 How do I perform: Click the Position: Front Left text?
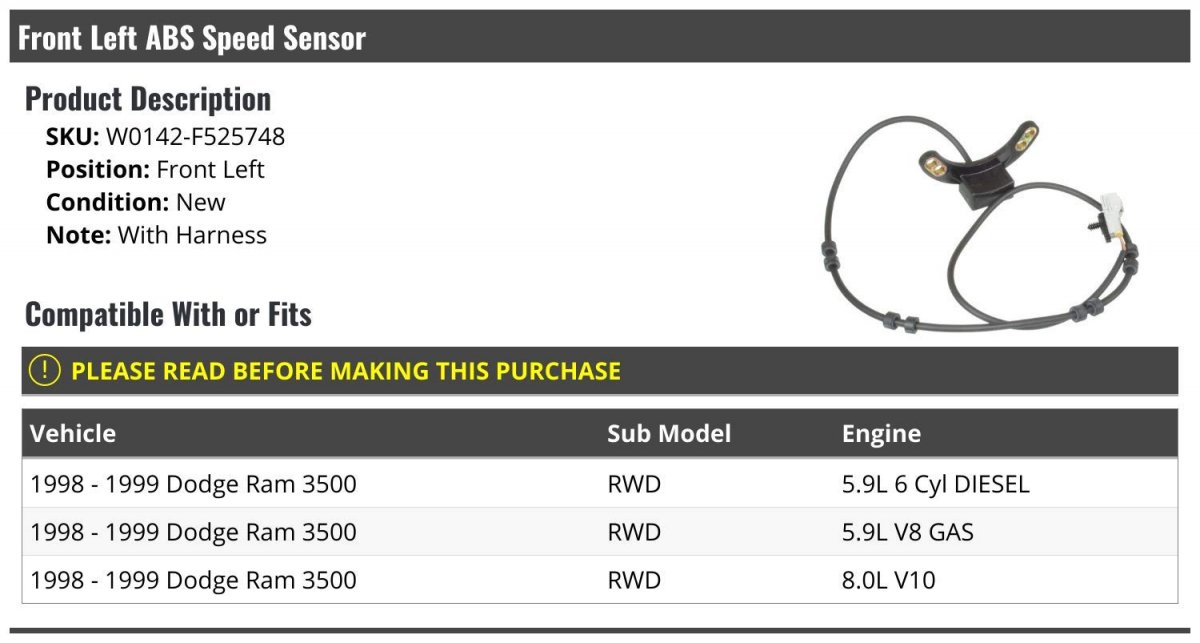click(x=155, y=169)
